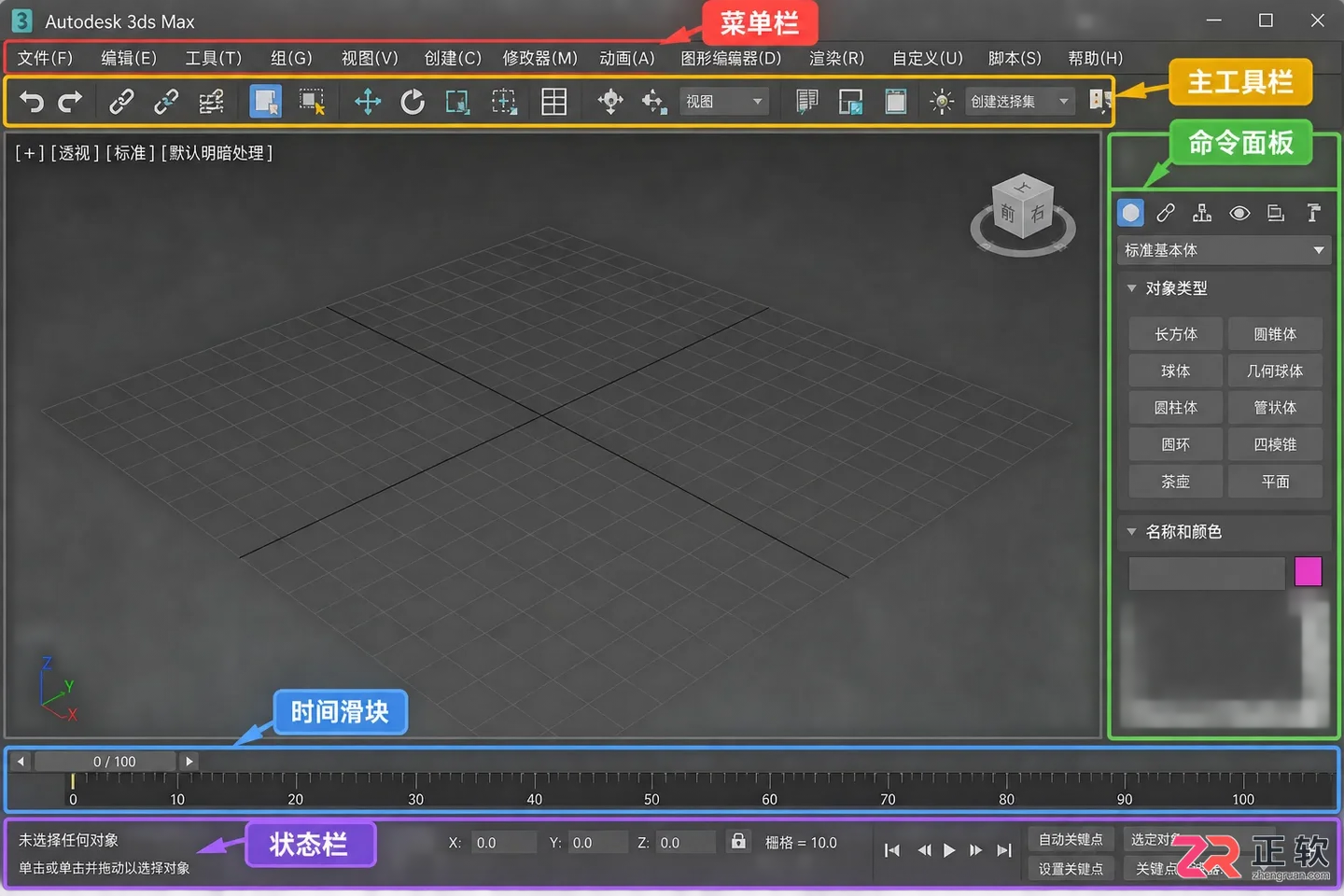
Task: Open the 脚本(S) menu
Action: coord(1015,58)
